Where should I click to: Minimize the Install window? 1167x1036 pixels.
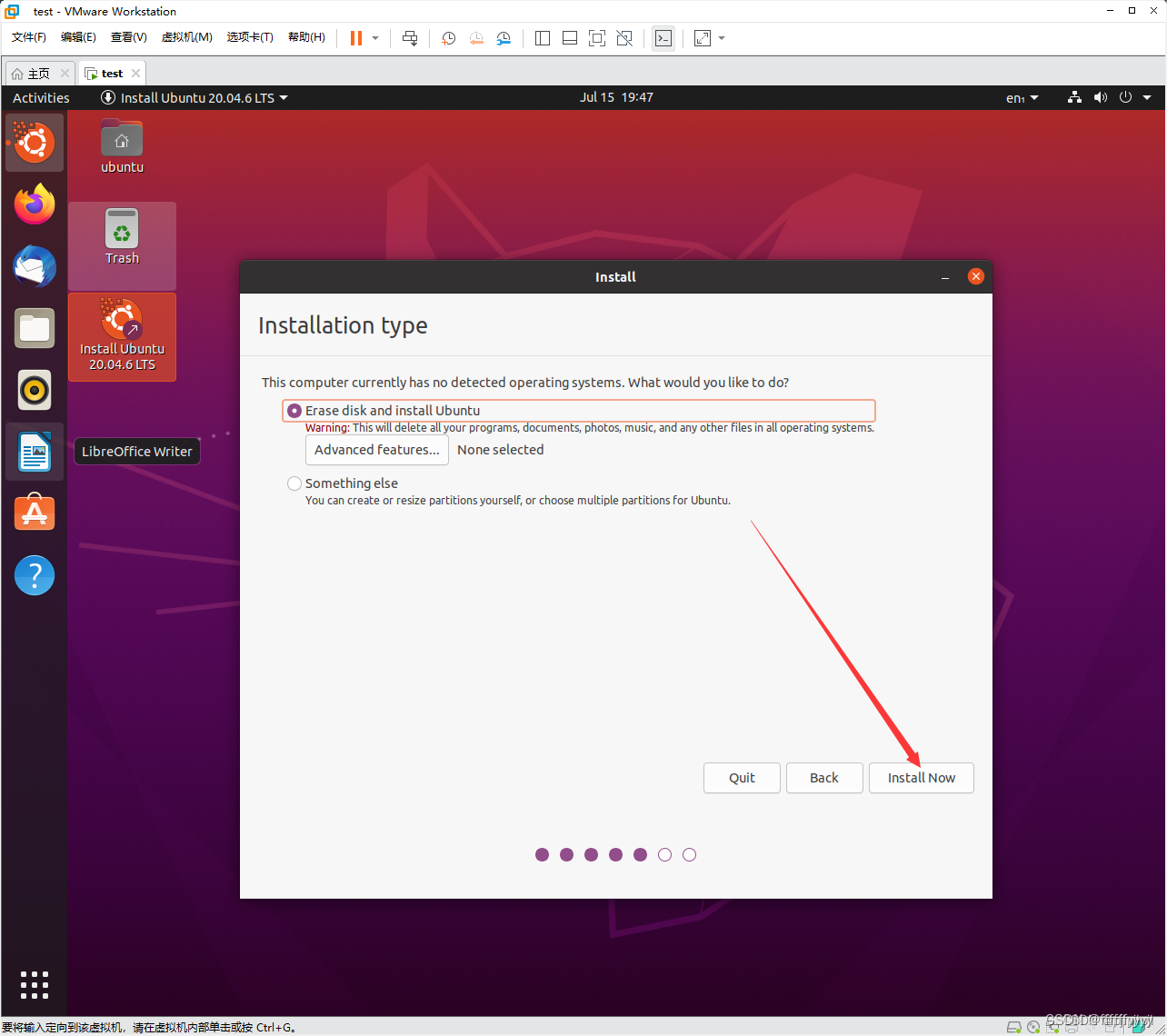pos(945,277)
